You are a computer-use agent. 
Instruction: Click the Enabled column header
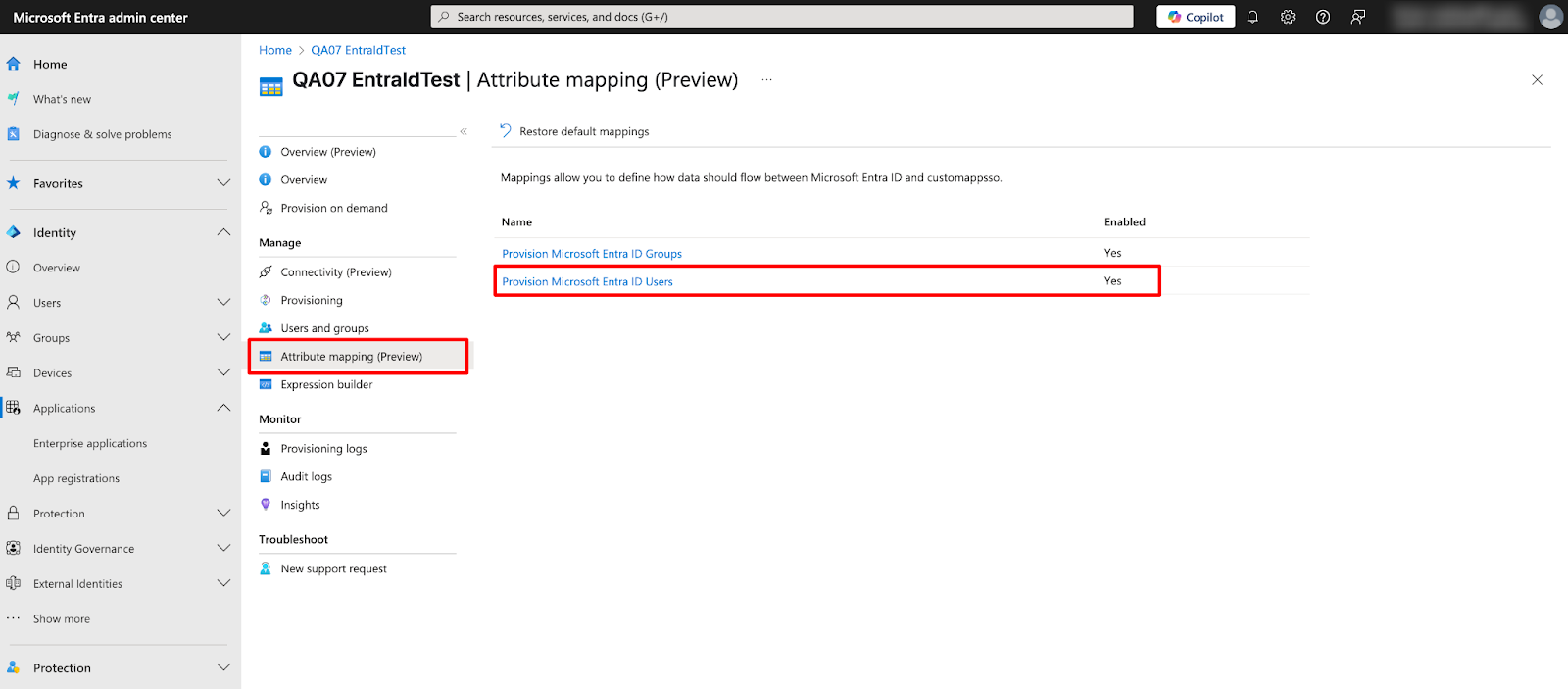pos(1125,222)
